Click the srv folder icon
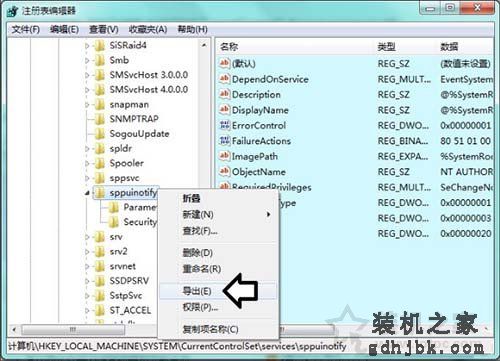Screen dimensions: 500x361 click(100, 237)
